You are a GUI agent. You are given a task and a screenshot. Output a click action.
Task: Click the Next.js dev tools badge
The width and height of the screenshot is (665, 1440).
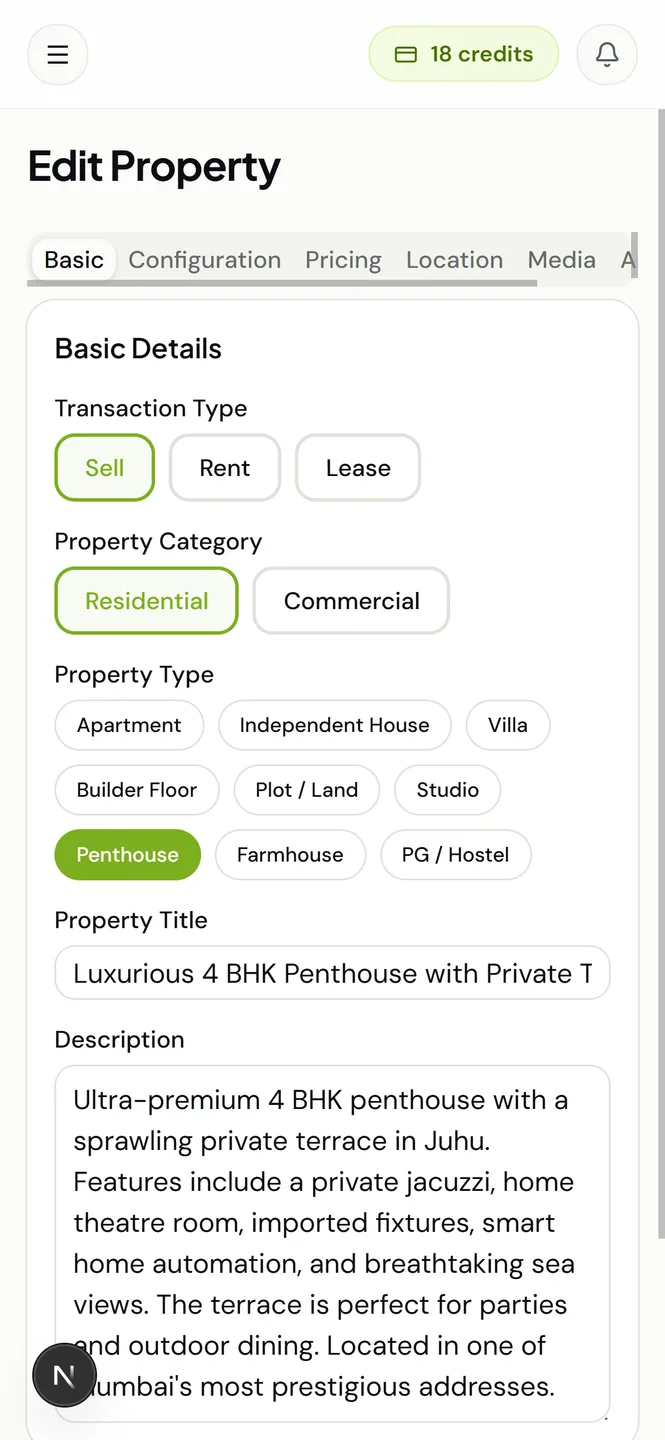tap(64, 1376)
